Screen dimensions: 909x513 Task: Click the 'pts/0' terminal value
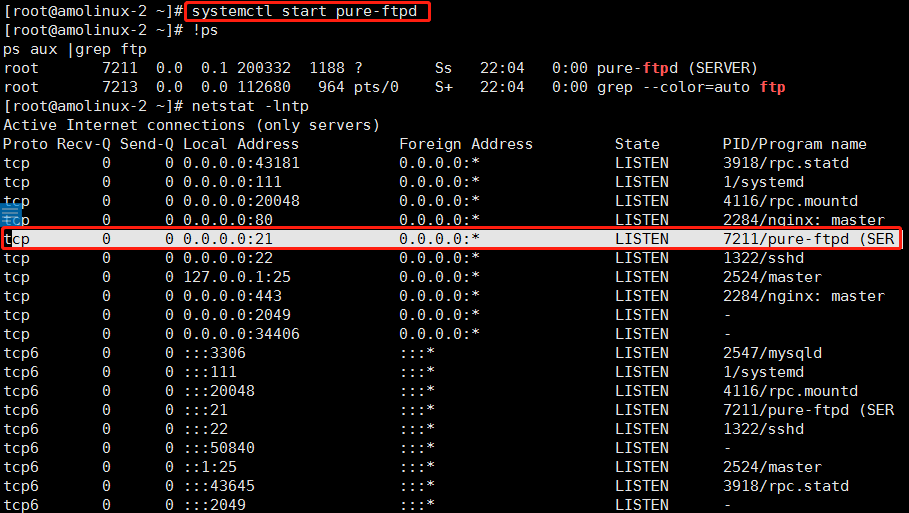[376, 88]
